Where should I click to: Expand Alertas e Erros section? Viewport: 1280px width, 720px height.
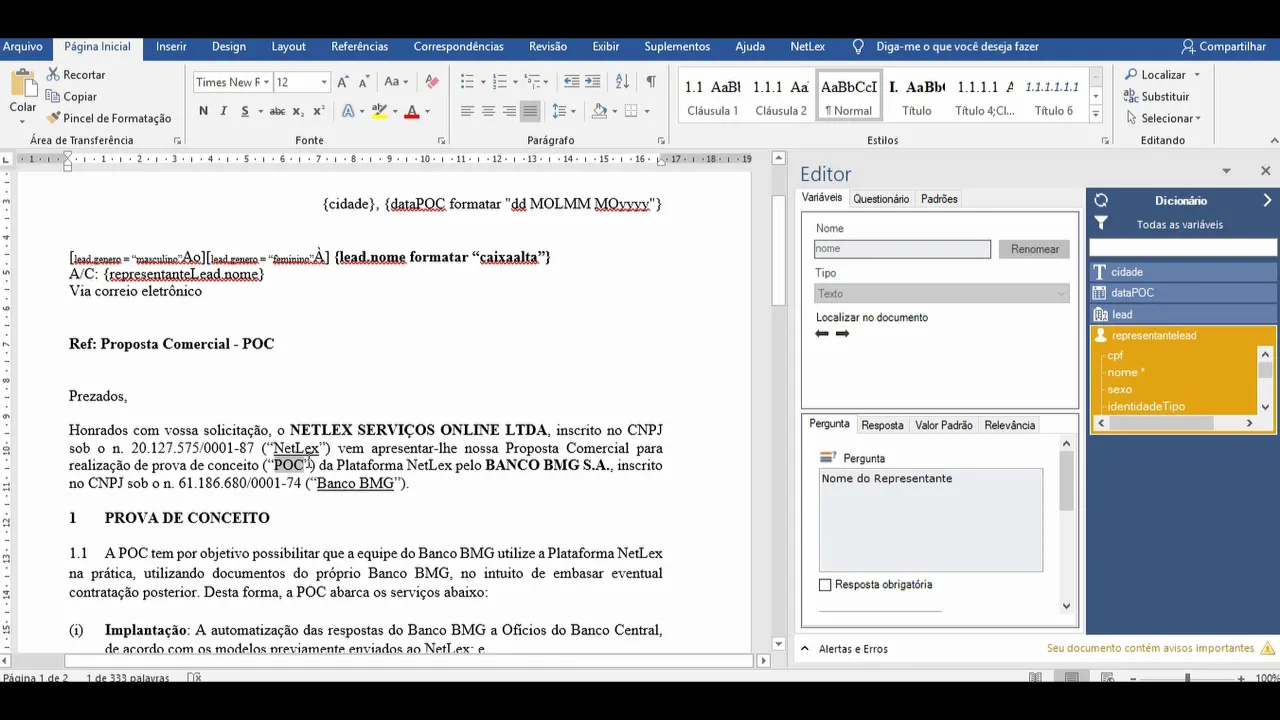click(x=843, y=649)
